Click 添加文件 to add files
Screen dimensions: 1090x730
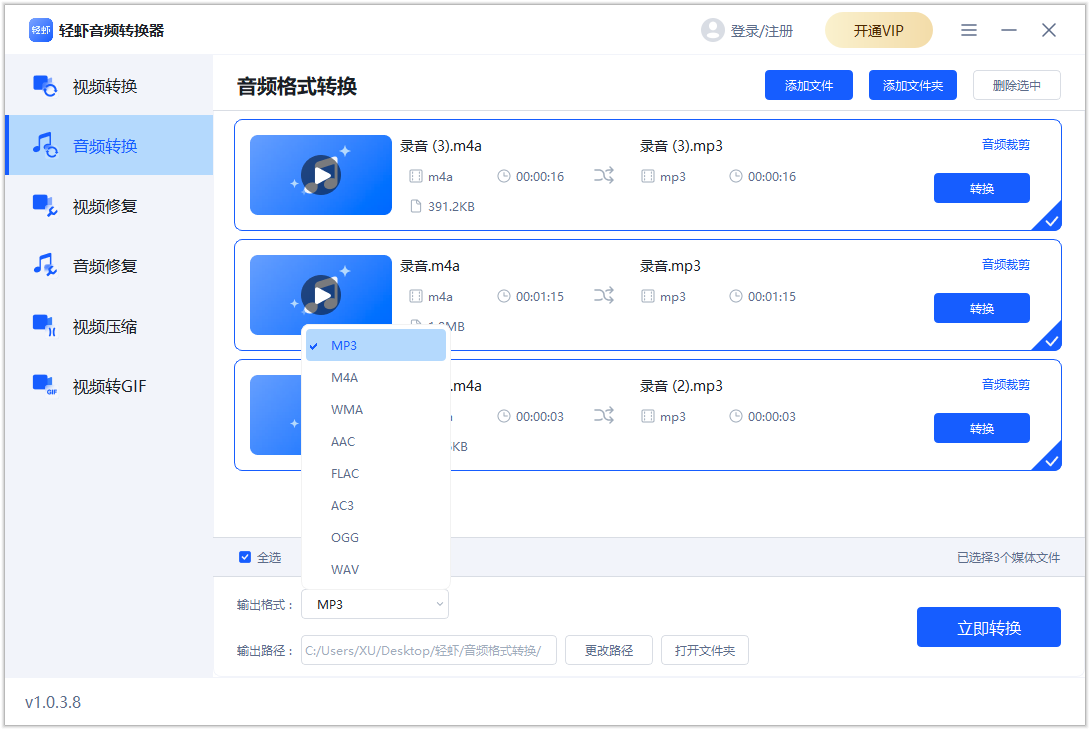[808, 85]
